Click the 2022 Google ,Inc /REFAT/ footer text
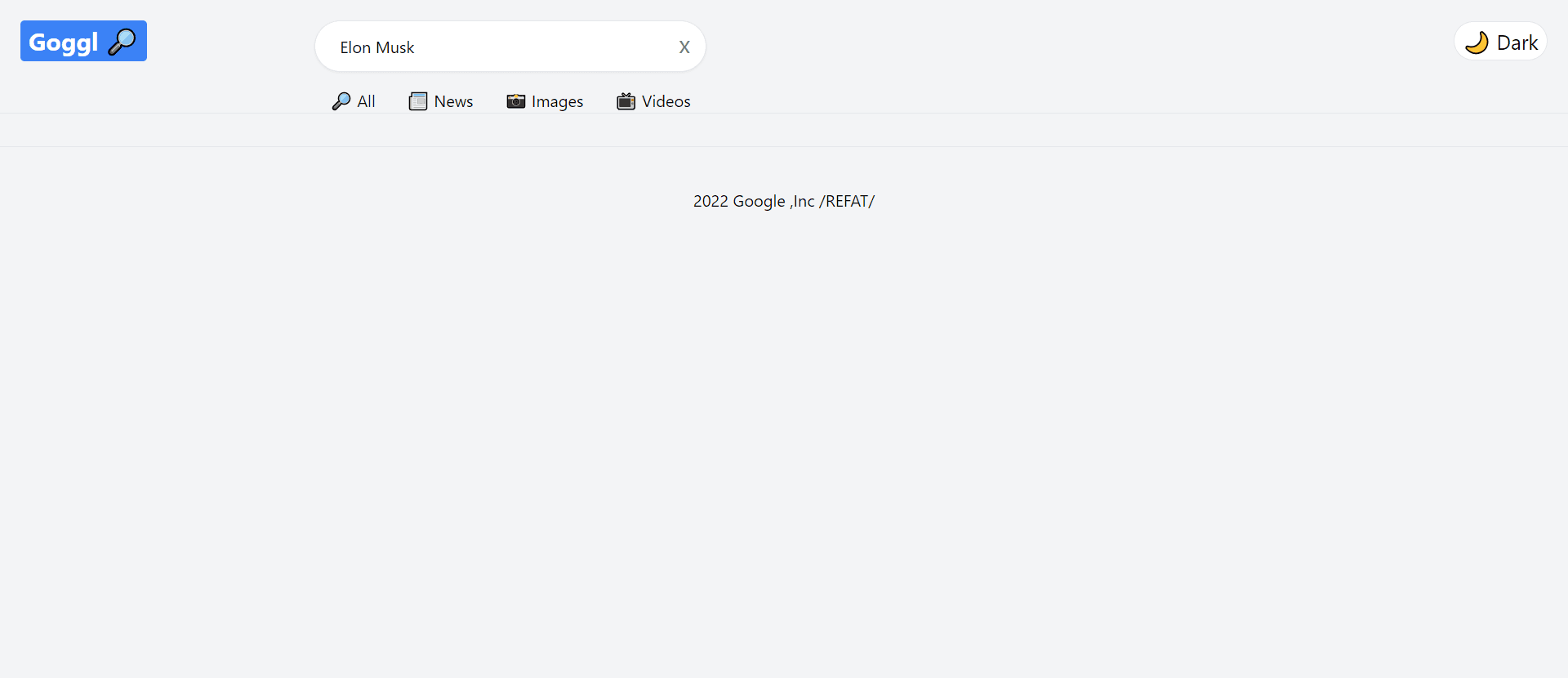This screenshot has height=678, width=1568. click(784, 201)
